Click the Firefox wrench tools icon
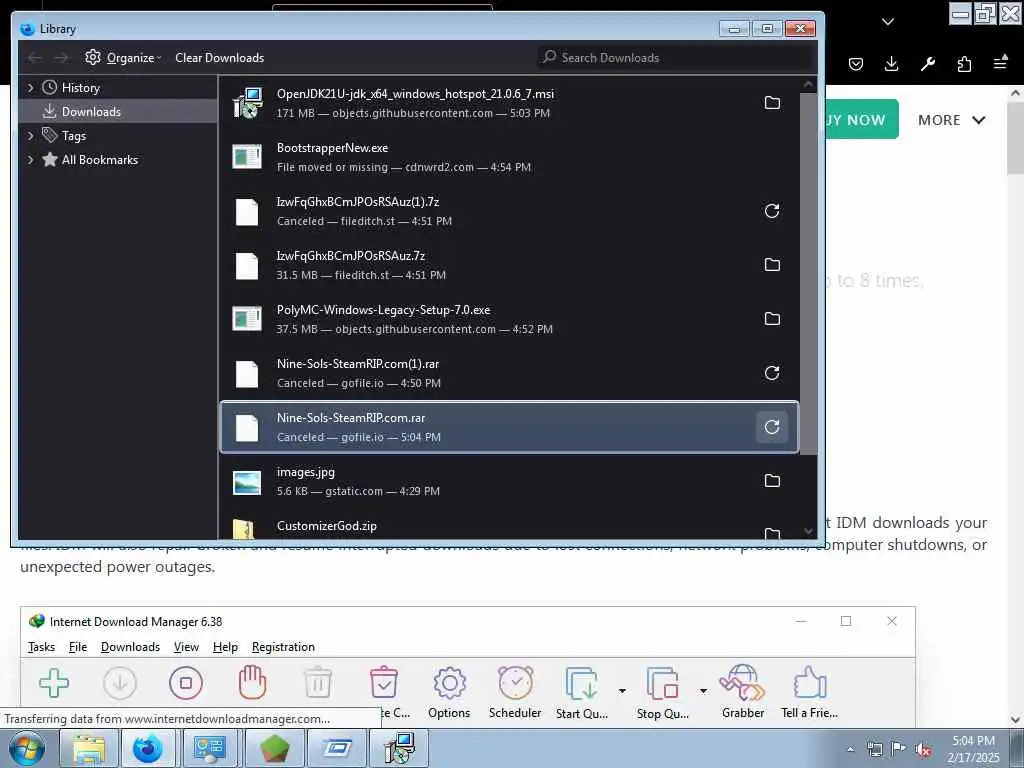The image size is (1024, 768). coord(928,63)
